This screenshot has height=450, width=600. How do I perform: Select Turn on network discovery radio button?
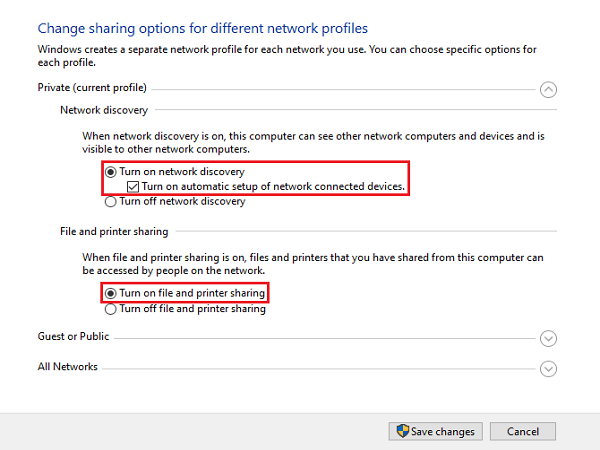tap(111, 172)
